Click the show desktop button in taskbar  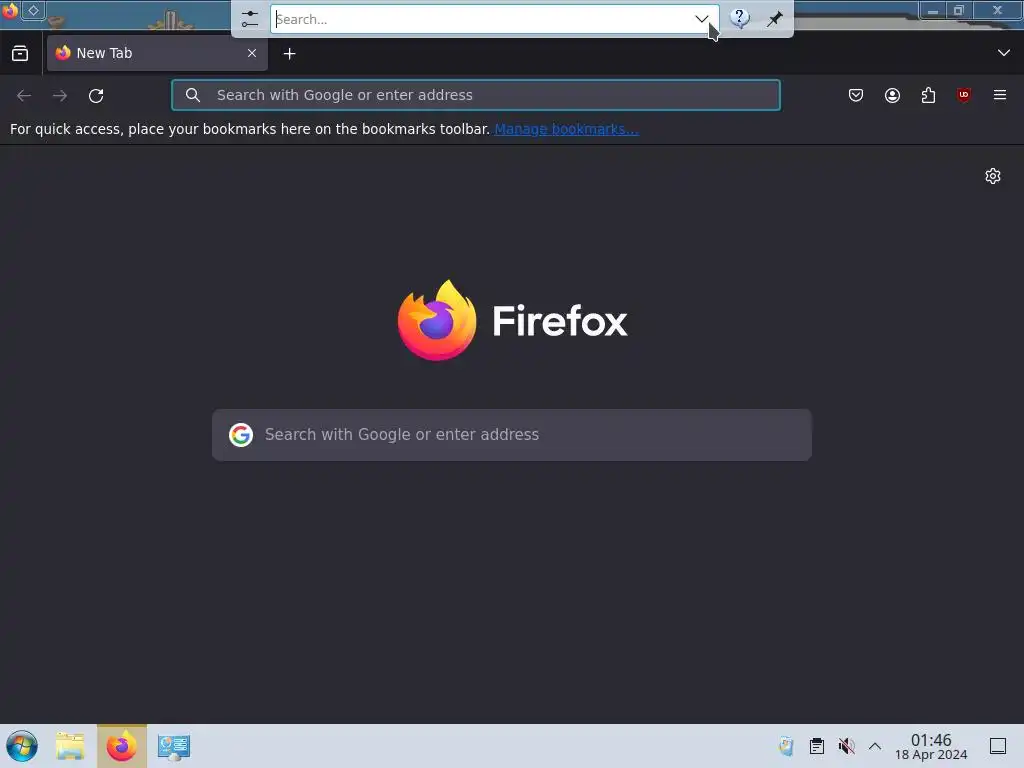pos(998,746)
